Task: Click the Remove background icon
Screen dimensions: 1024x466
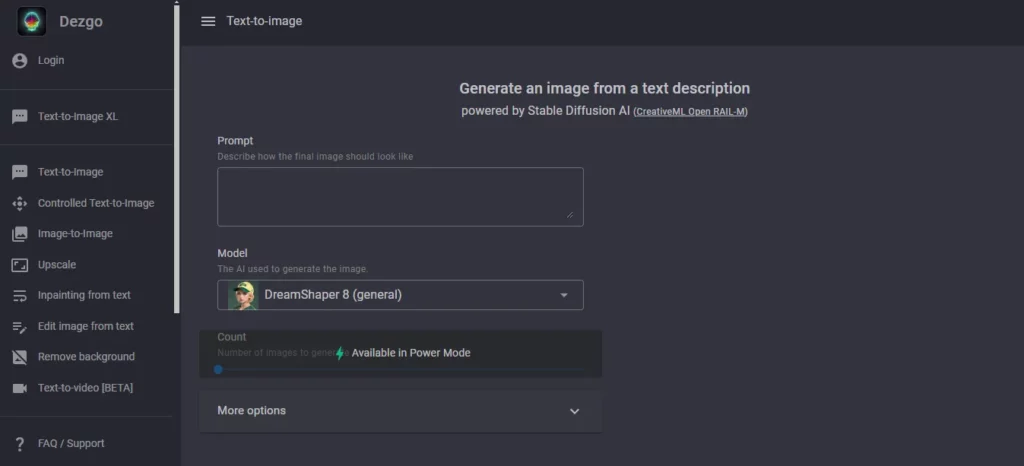Action: pos(20,357)
